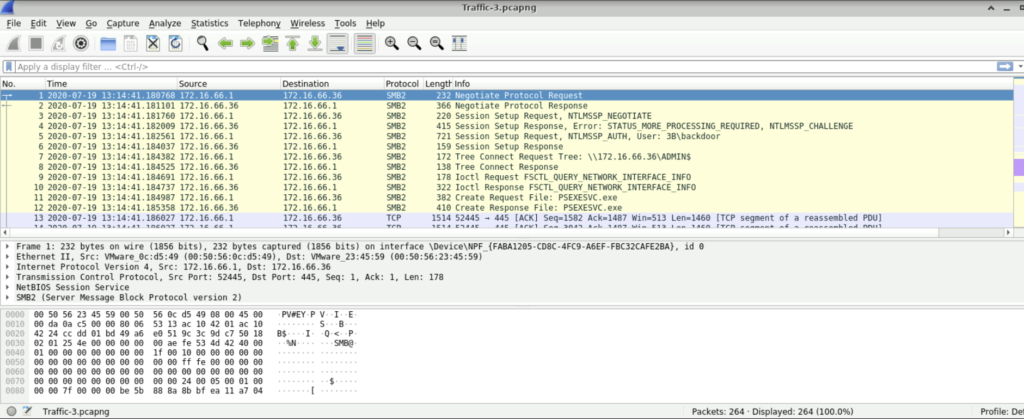This screenshot has width=1024, height=419.
Task: Click the expert information status indicator
Action: (9, 411)
